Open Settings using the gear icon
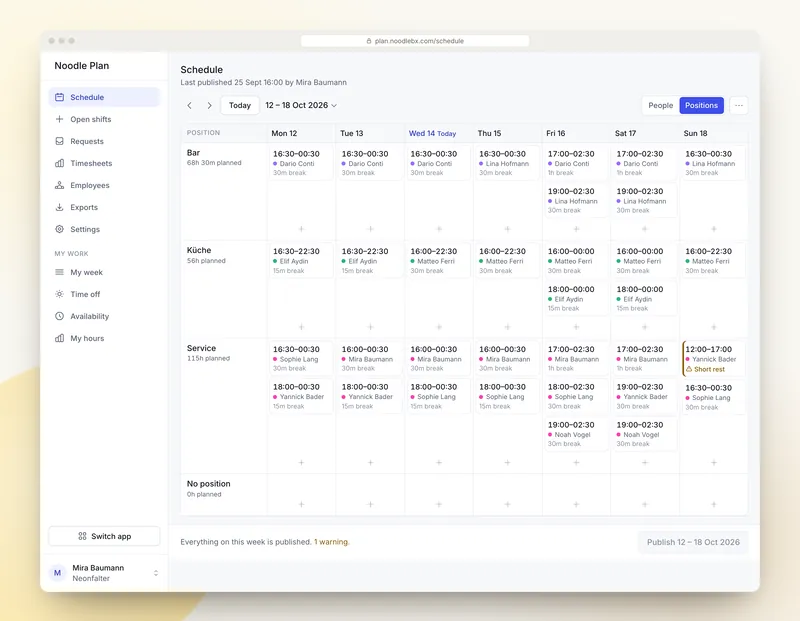Image resolution: width=800 pixels, height=621 pixels. [x=60, y=229]
